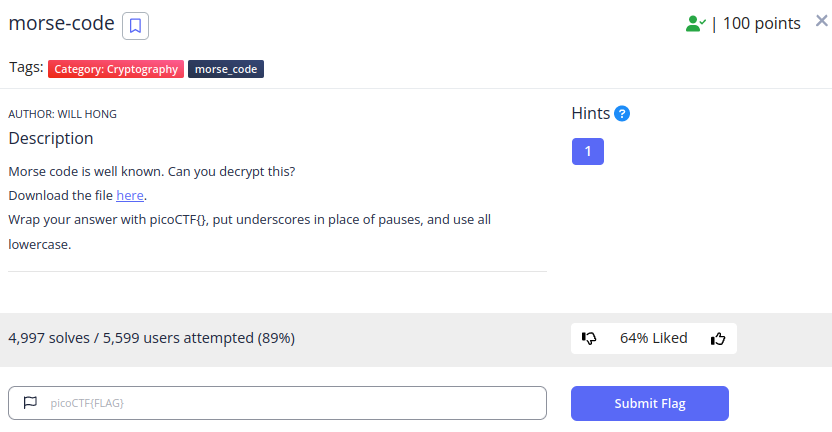
Task: Click the thumbs up like icon
Action: point(718,338)
